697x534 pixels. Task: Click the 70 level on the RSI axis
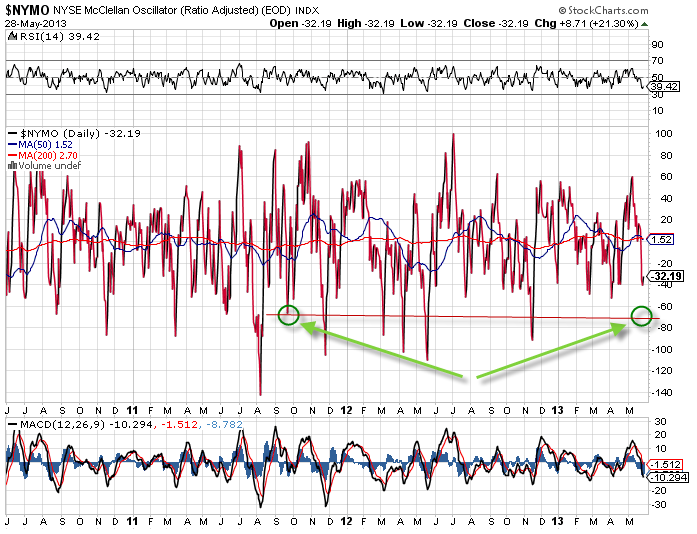[x=657, y=60]
